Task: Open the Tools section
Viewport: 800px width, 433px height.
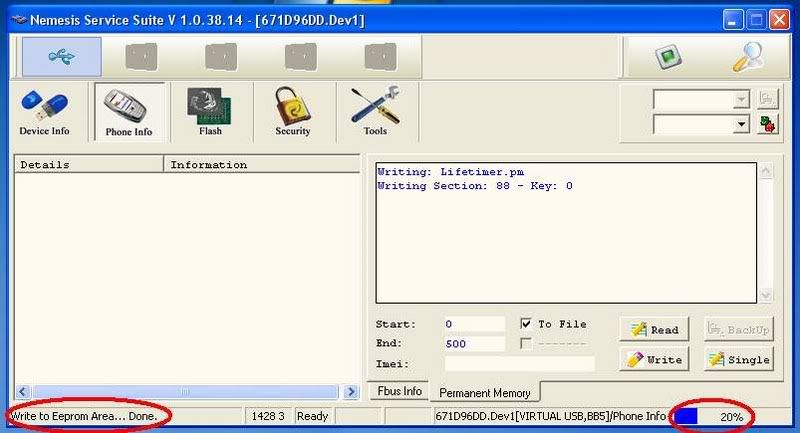Action: 375,113
